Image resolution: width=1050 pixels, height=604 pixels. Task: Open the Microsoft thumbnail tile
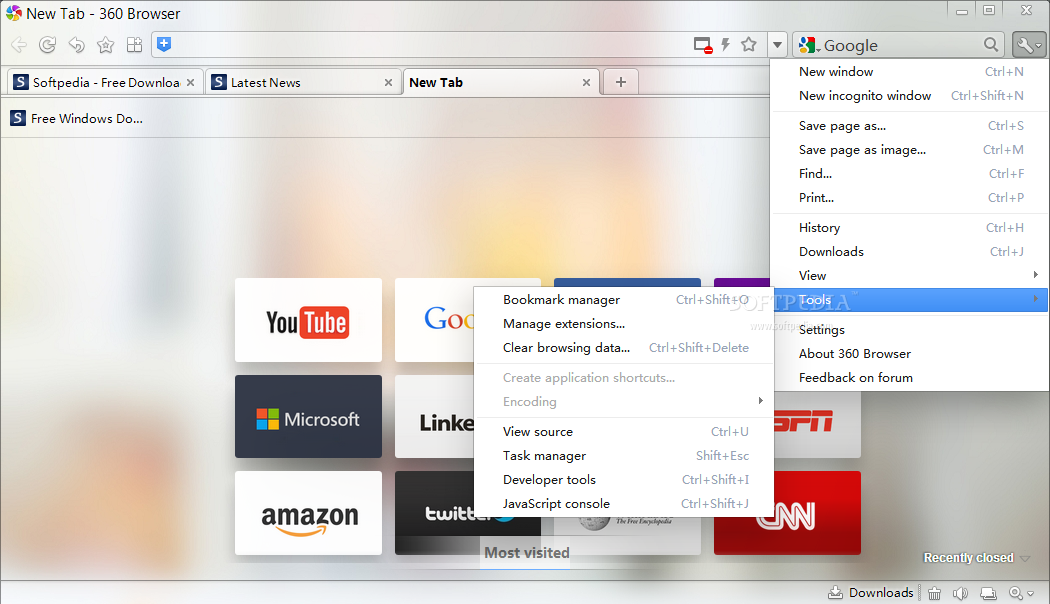pos(308,417)
